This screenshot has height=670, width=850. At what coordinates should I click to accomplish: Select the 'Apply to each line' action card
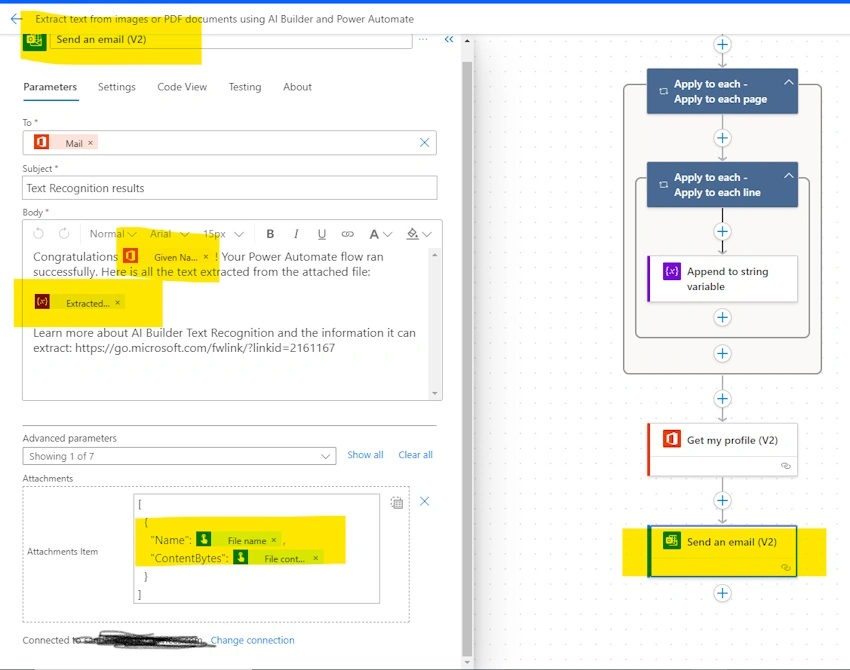click(722, 184)
